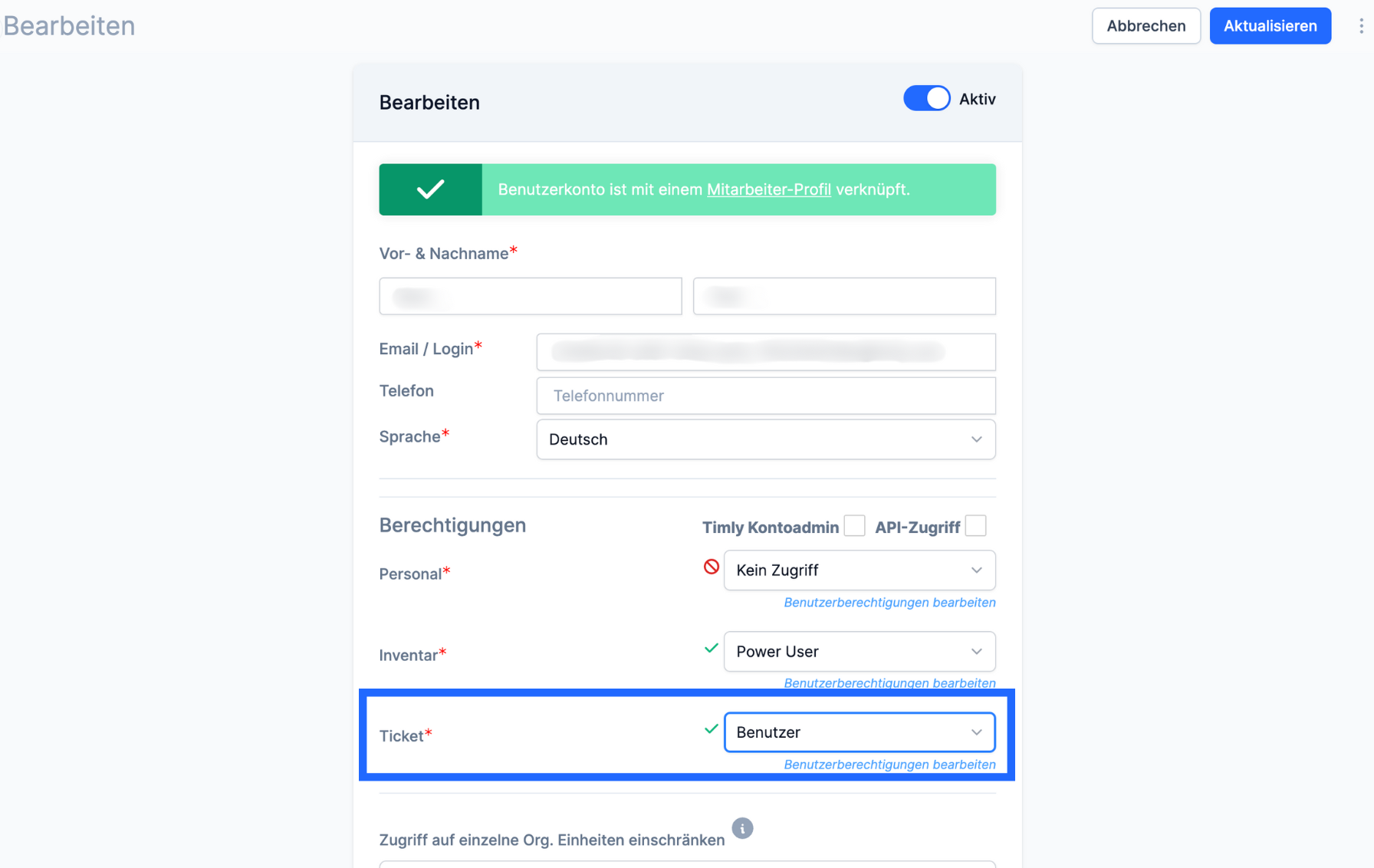Click the white checkmark in the green banner

pos(430,189)
